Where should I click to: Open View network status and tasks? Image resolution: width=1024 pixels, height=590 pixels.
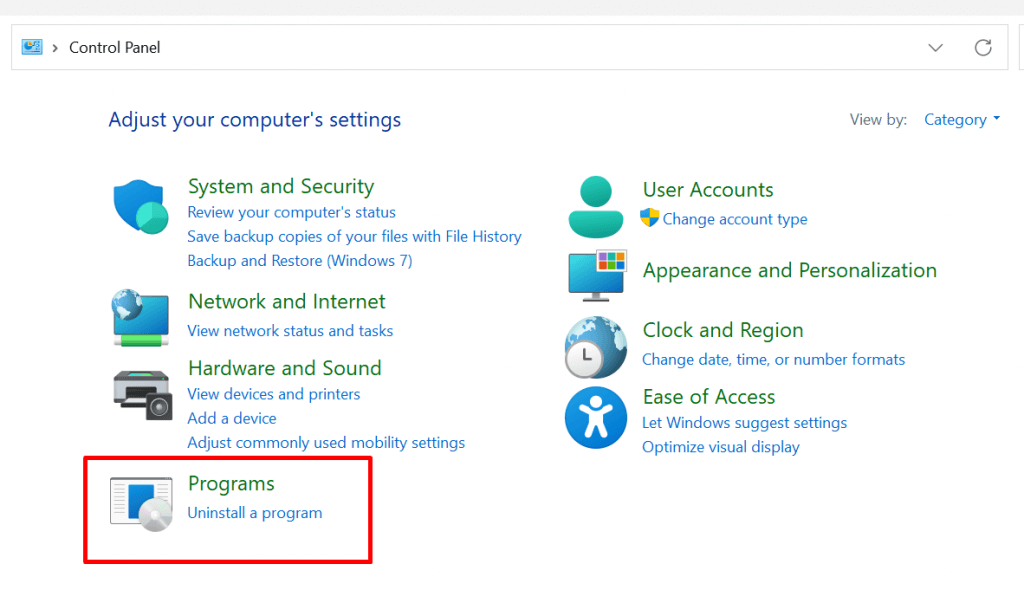290,331
